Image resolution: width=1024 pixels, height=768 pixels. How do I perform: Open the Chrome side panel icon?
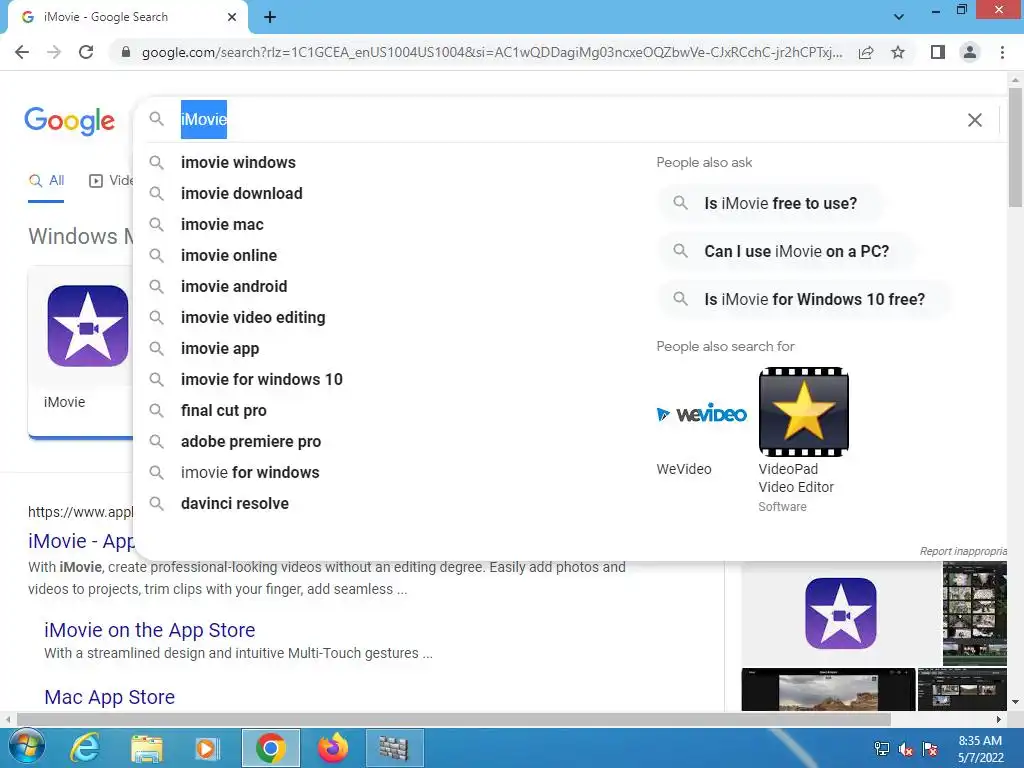938,52
